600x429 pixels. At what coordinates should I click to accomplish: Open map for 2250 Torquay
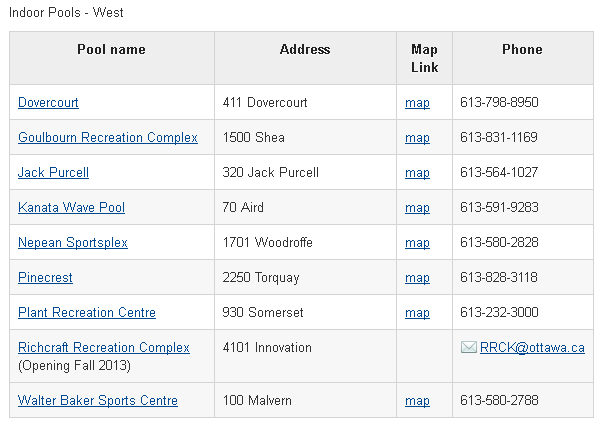coord(417,278)
